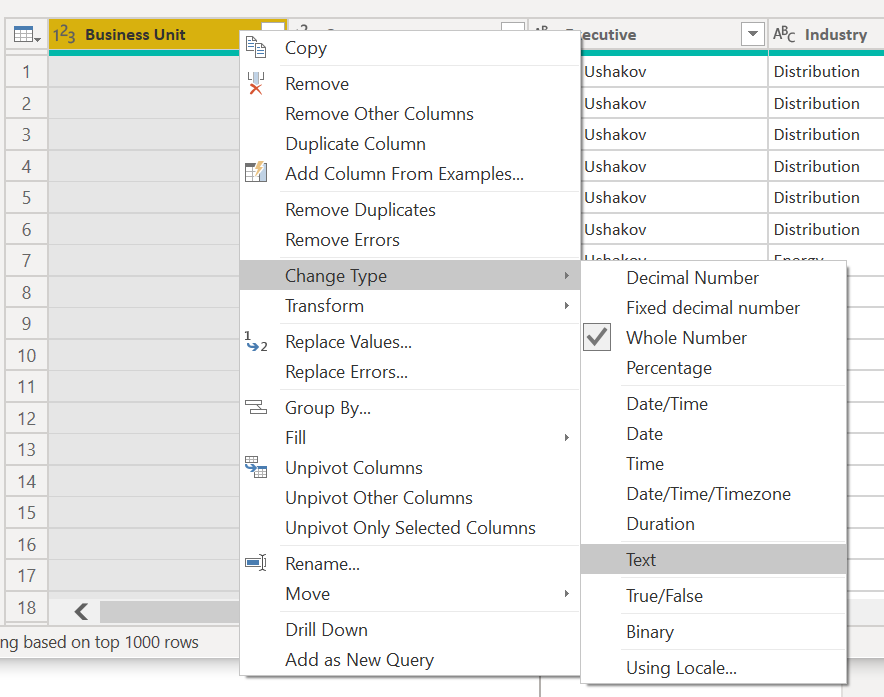Open the Executive column filter dropdown
This screenshot has width=884, height=697.
752,35
